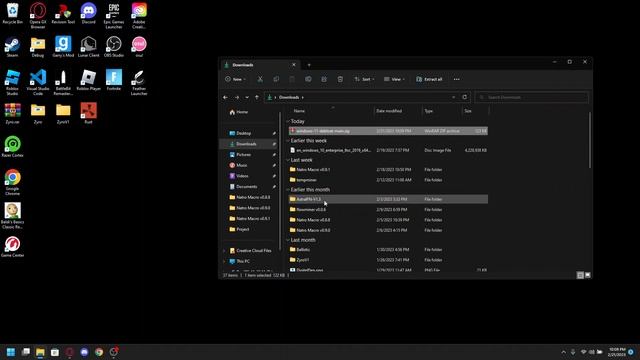Select Documents in navigation pane
This screenshot has height=360, width=640.
243,187
